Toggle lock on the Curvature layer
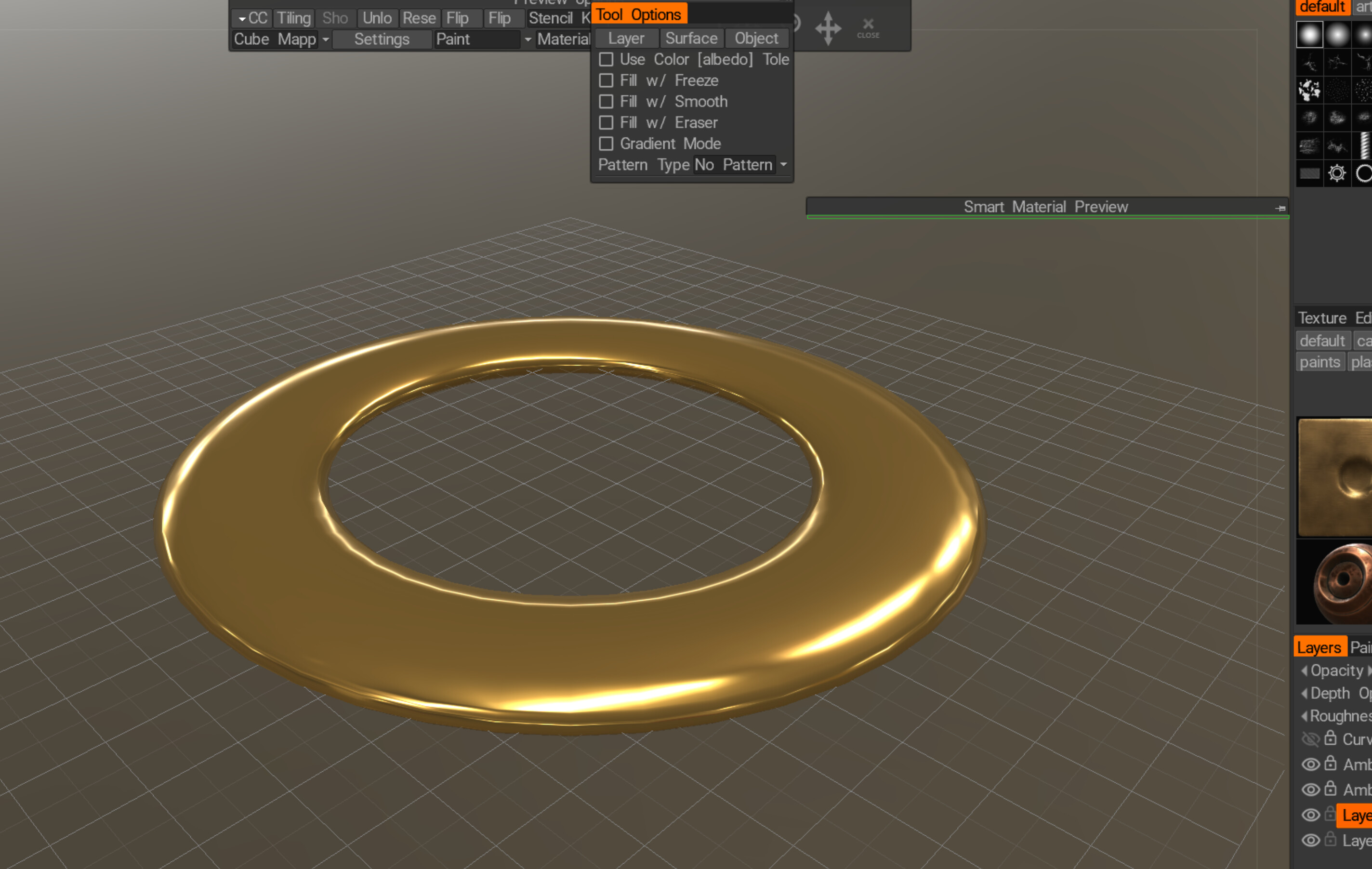The width and height of the screenshot is (1372, 869). 1330,738
